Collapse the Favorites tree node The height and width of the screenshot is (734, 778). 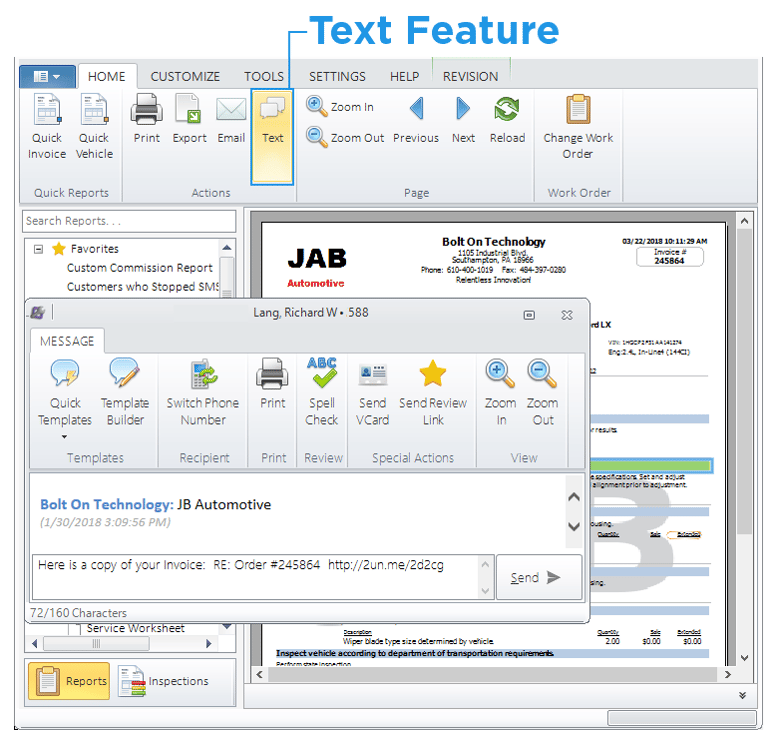pyautogui.click(x=38, y=249)
